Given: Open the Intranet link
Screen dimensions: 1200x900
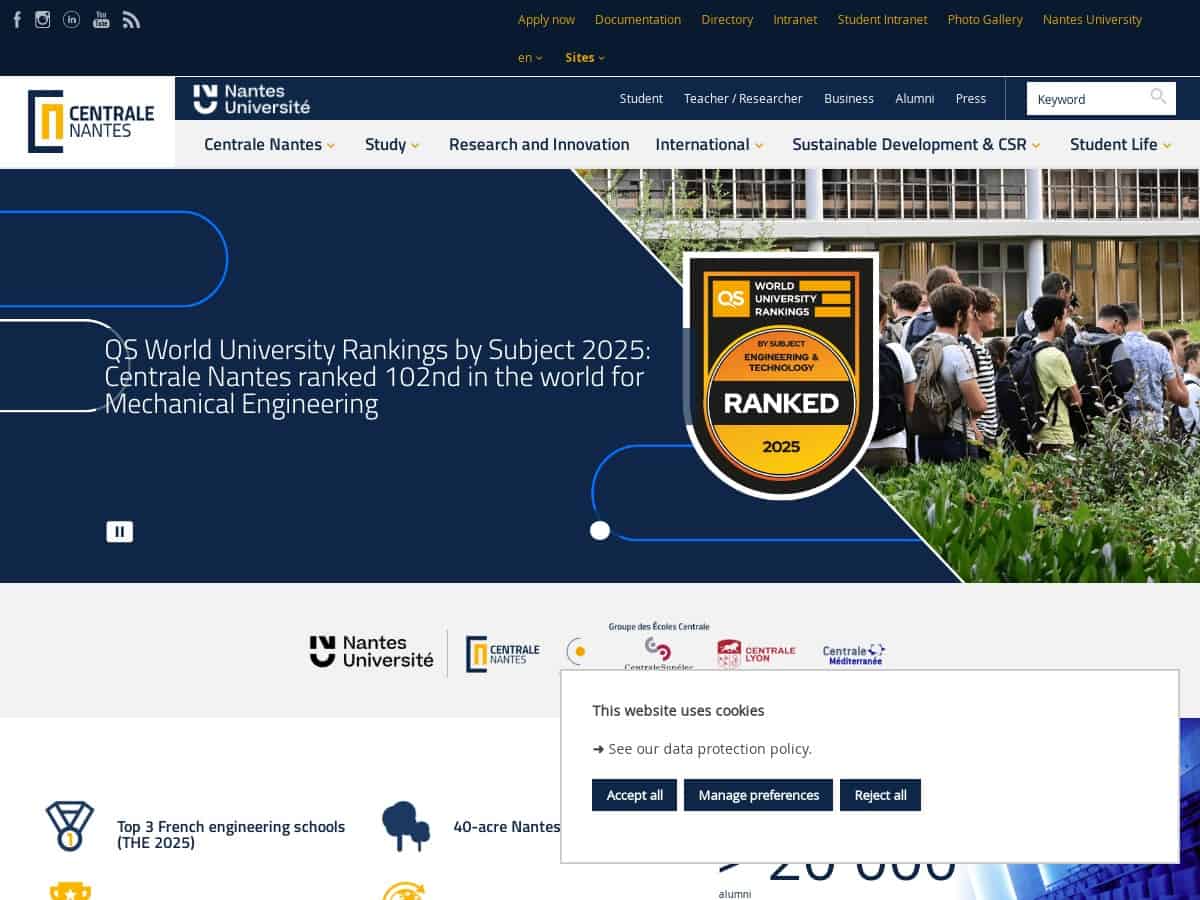Looking at the screenshot, I should click(x=795, y=19).
